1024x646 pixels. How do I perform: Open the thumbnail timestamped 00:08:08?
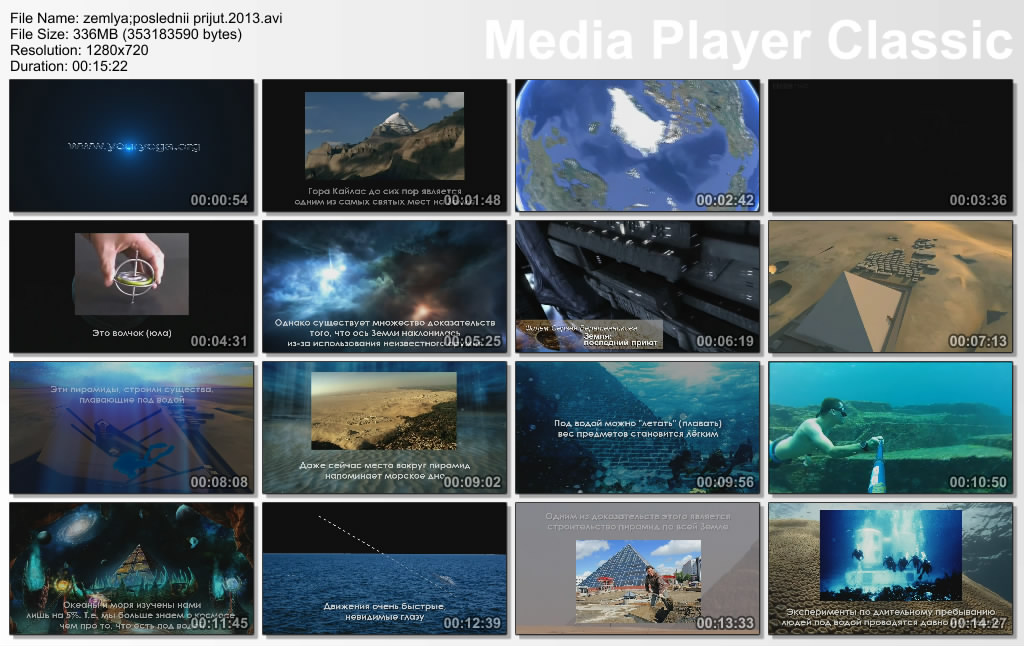(x=132, y=428)
